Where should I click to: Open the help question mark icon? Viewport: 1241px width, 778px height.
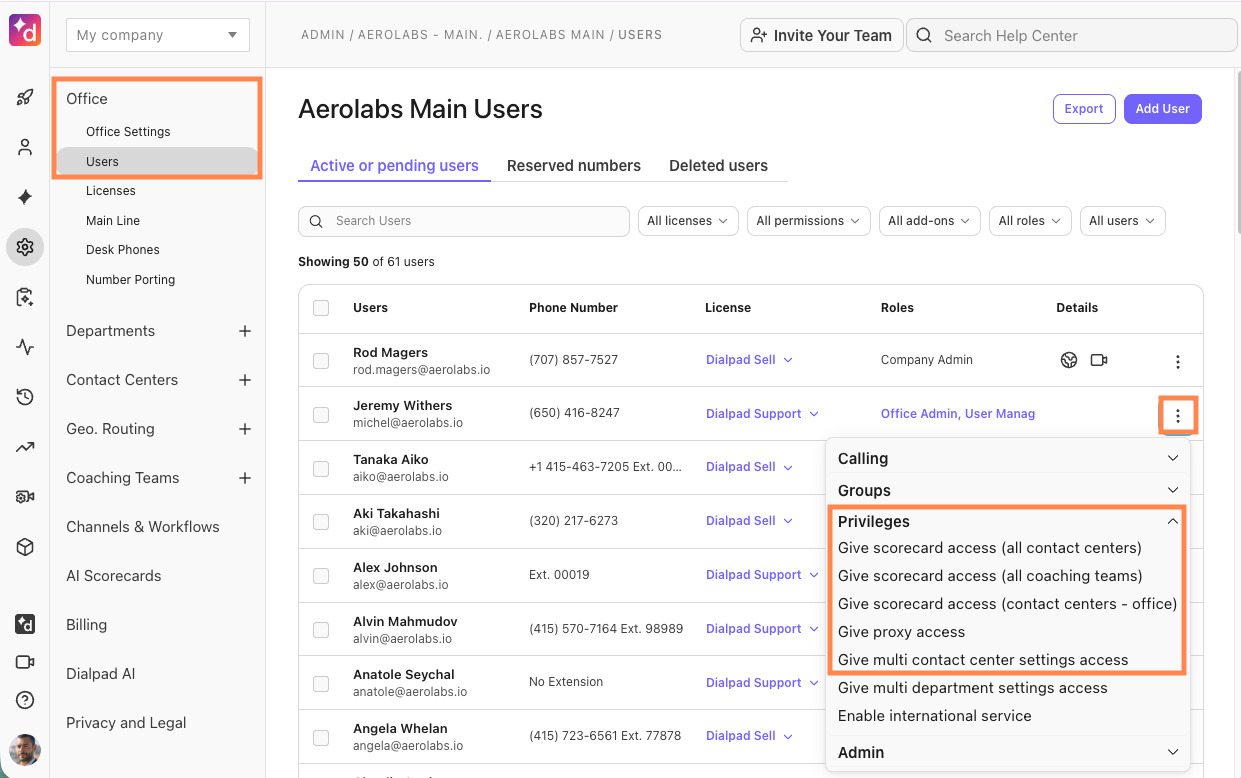pos(25,700)
